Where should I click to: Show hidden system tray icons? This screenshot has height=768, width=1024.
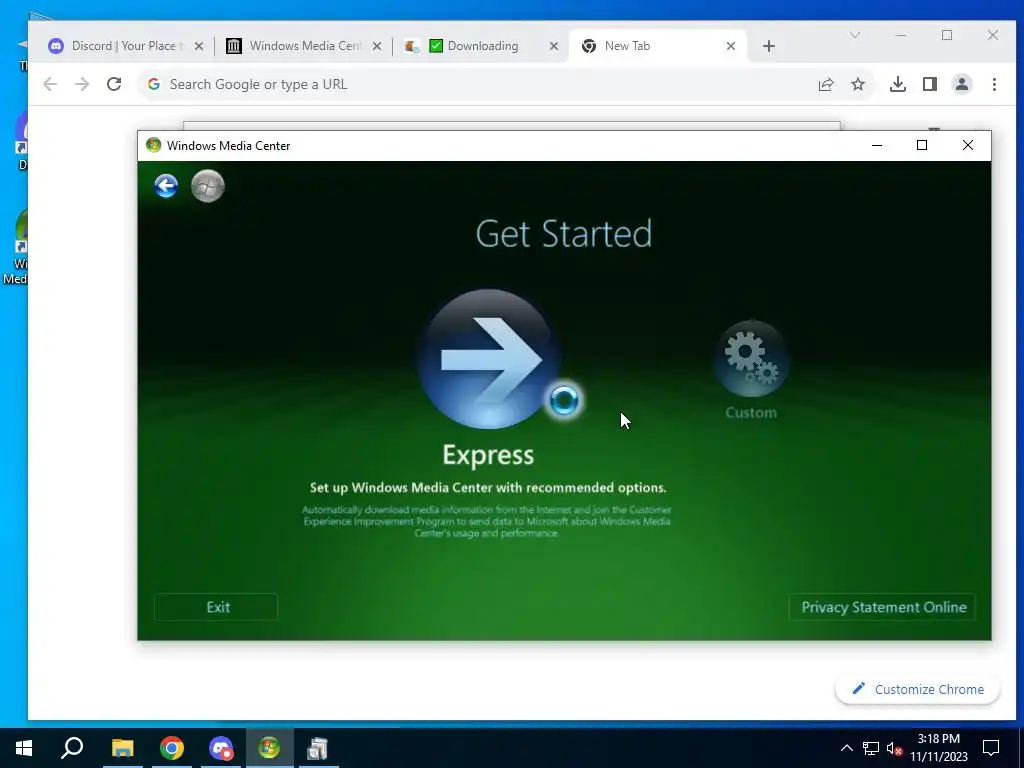point(846,748)
